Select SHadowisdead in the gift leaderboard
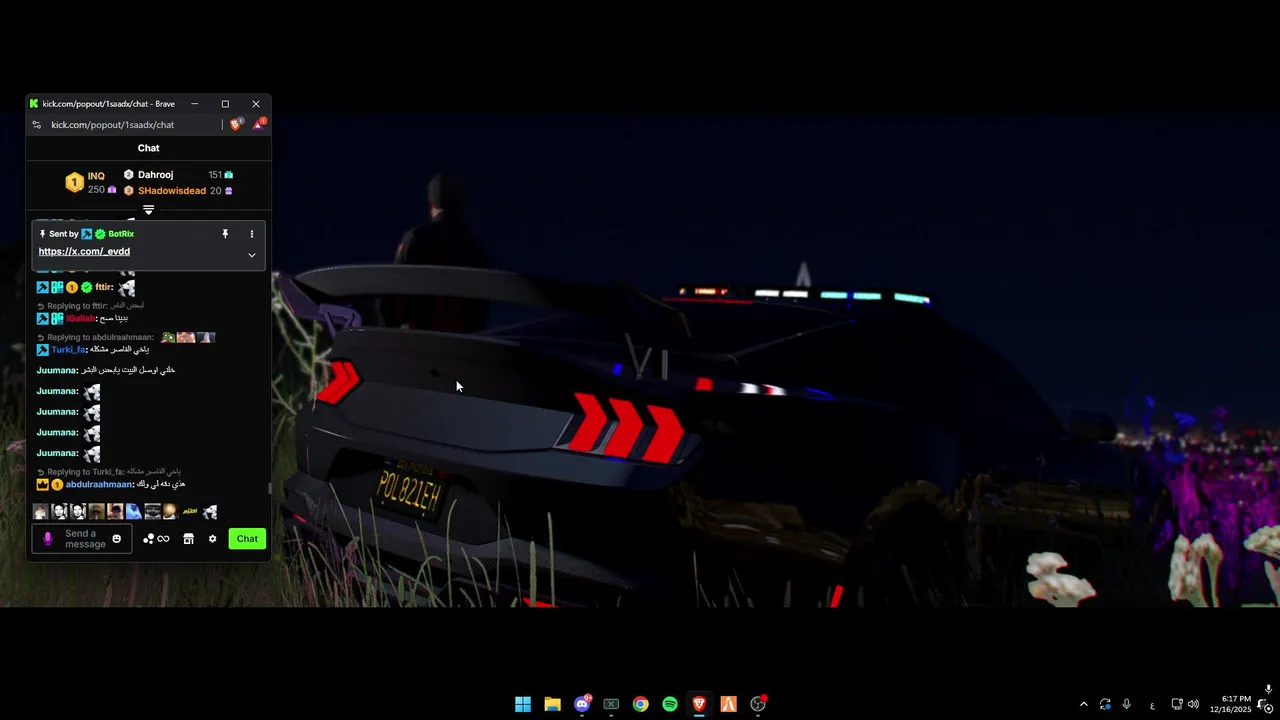1280x720 pixels. point(172,191)
